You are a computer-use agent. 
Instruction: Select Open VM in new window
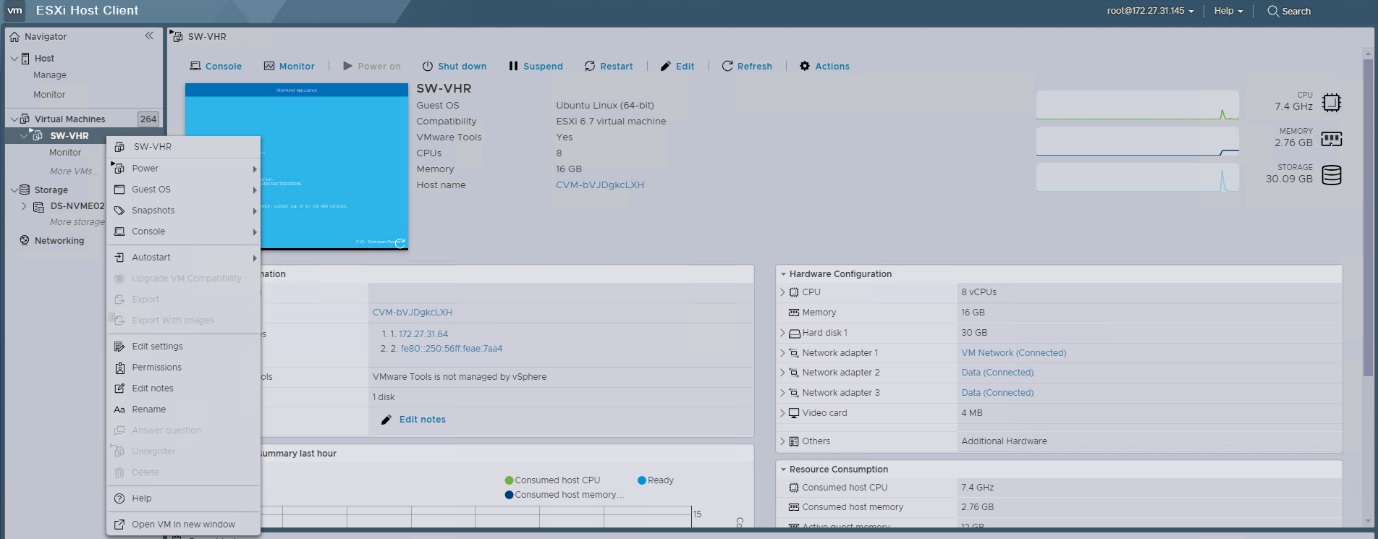pyautogui.click(x=184, y=525)
